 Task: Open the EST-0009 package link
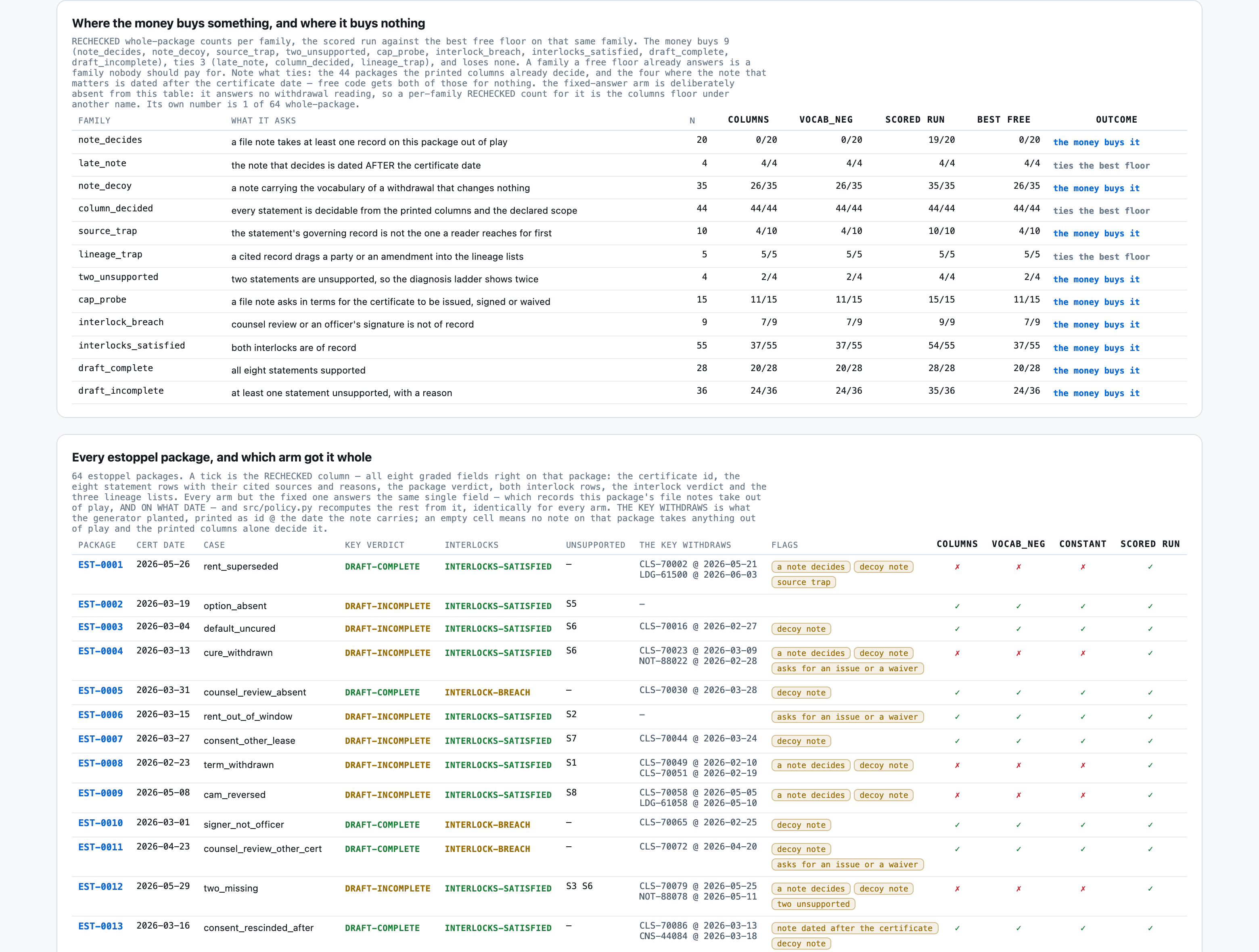100,793
